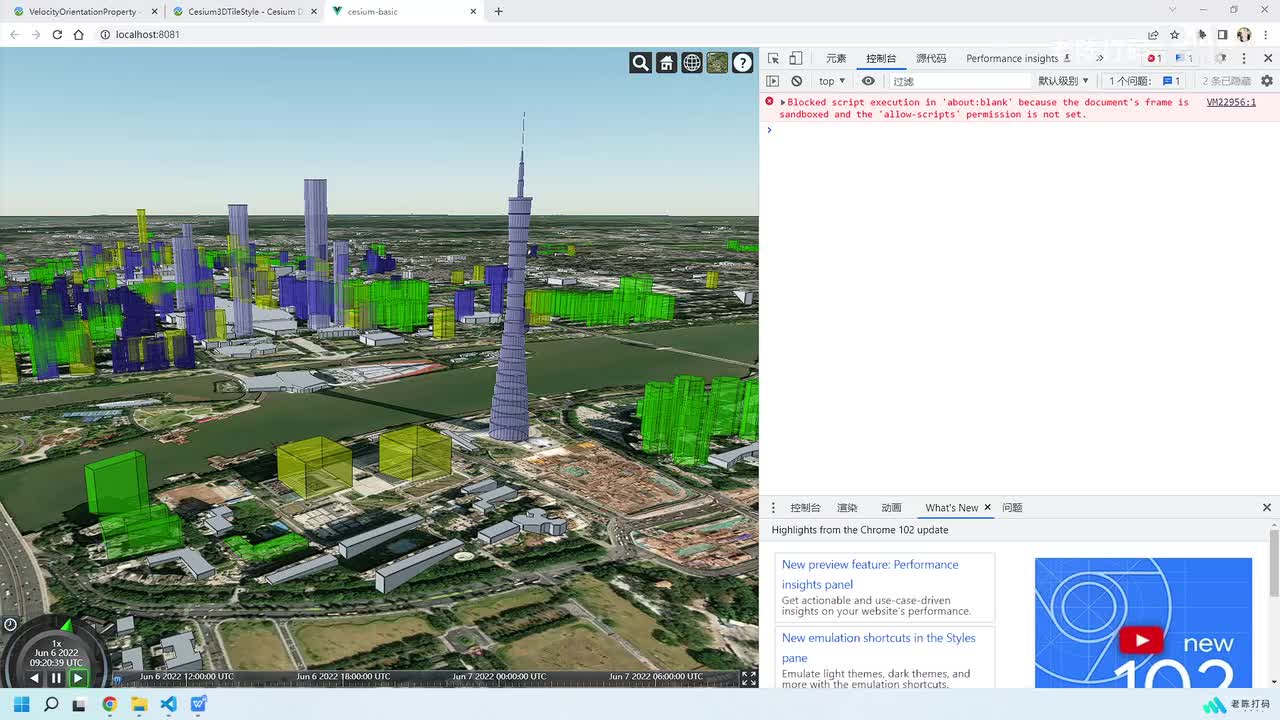Toggle the console sidebar
Image resolution: width=1280 pixels, height=720 pixels.
click(773, 81)
